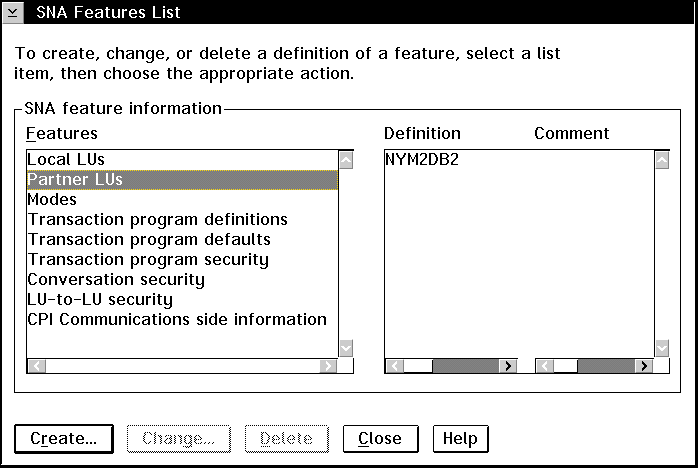Click the Definition list scroll down arrow
698x468 pixels.
click(662, 348)
